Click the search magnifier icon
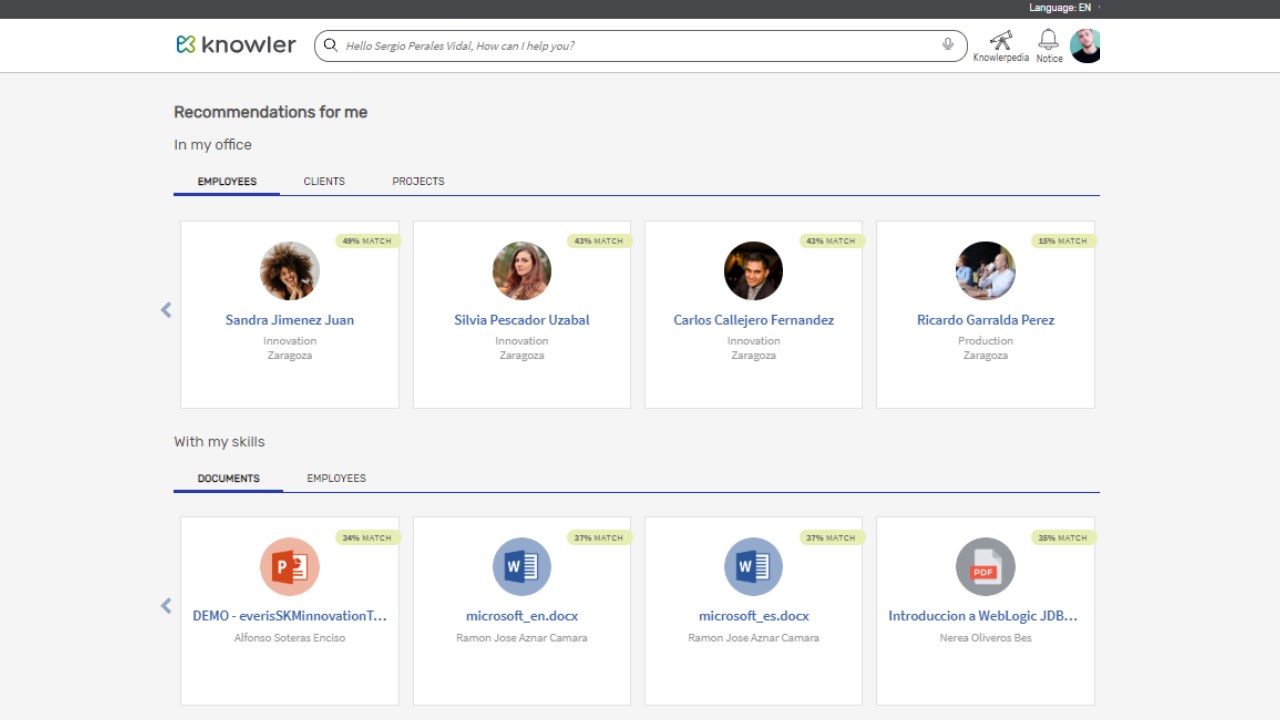 330,45
